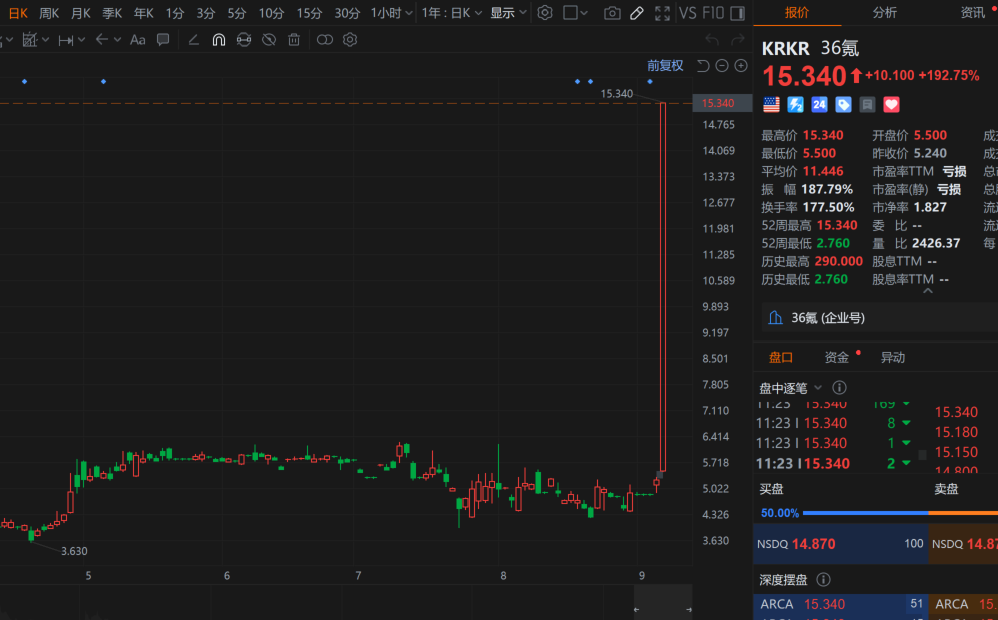Screen dimensions: 998x620
Task: Open chart settings gear in top toolbar
Action: point(545,13)
